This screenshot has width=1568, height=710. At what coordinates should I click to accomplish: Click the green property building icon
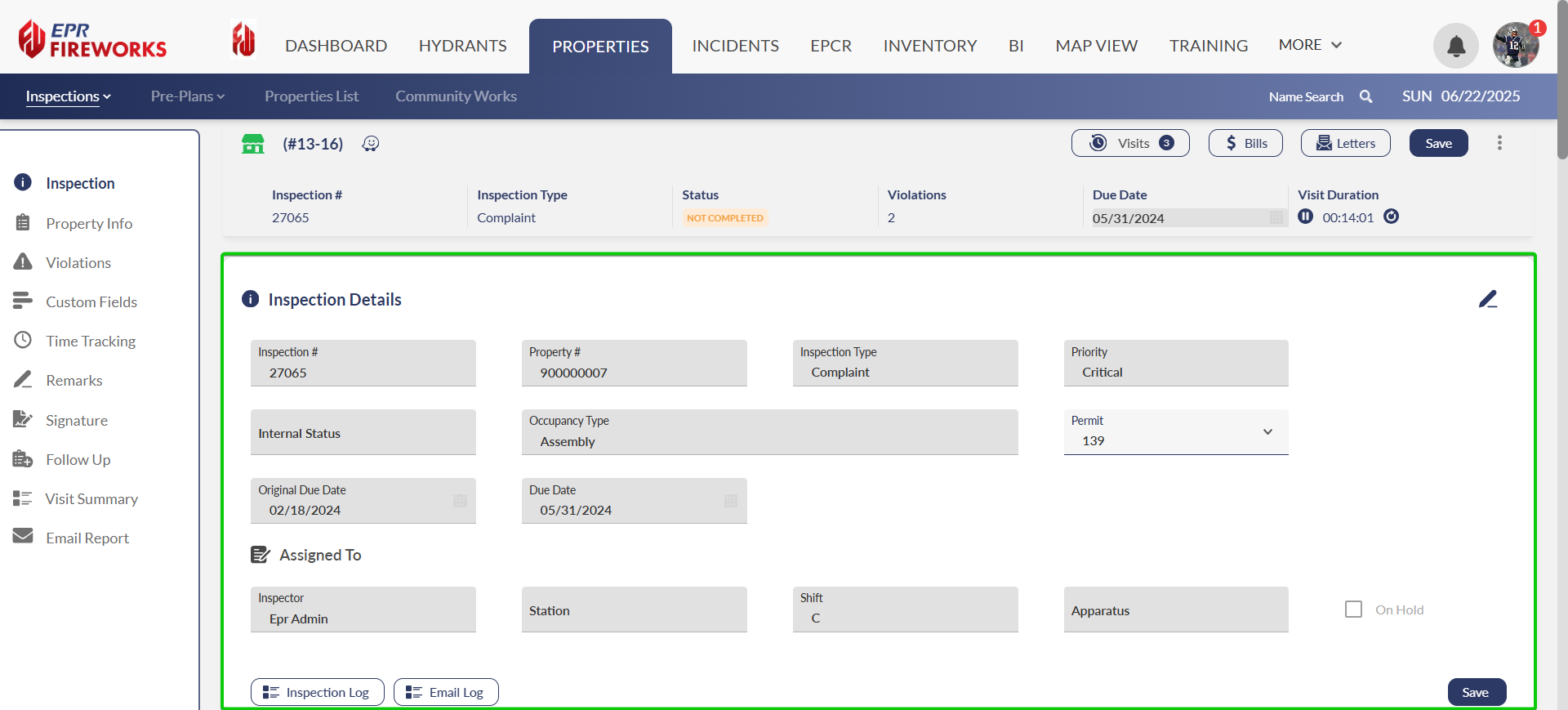click(253, 144)
